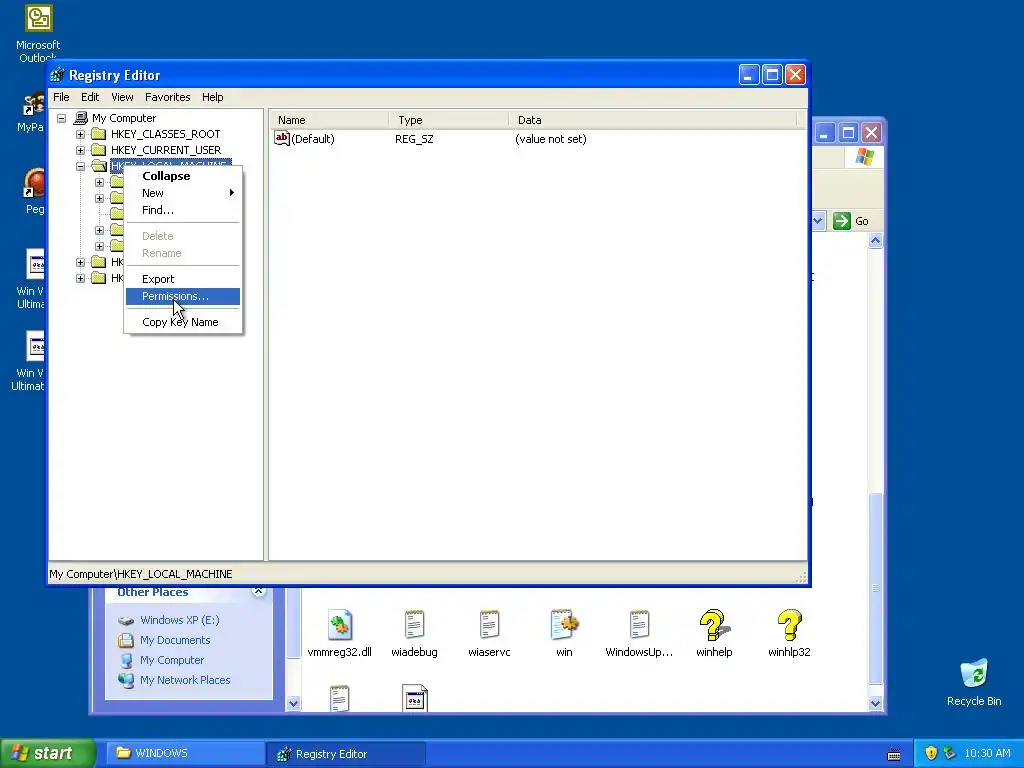Select the vmmreg32.dll file icon
1024x768 pixels.
[x=340, y=626]
